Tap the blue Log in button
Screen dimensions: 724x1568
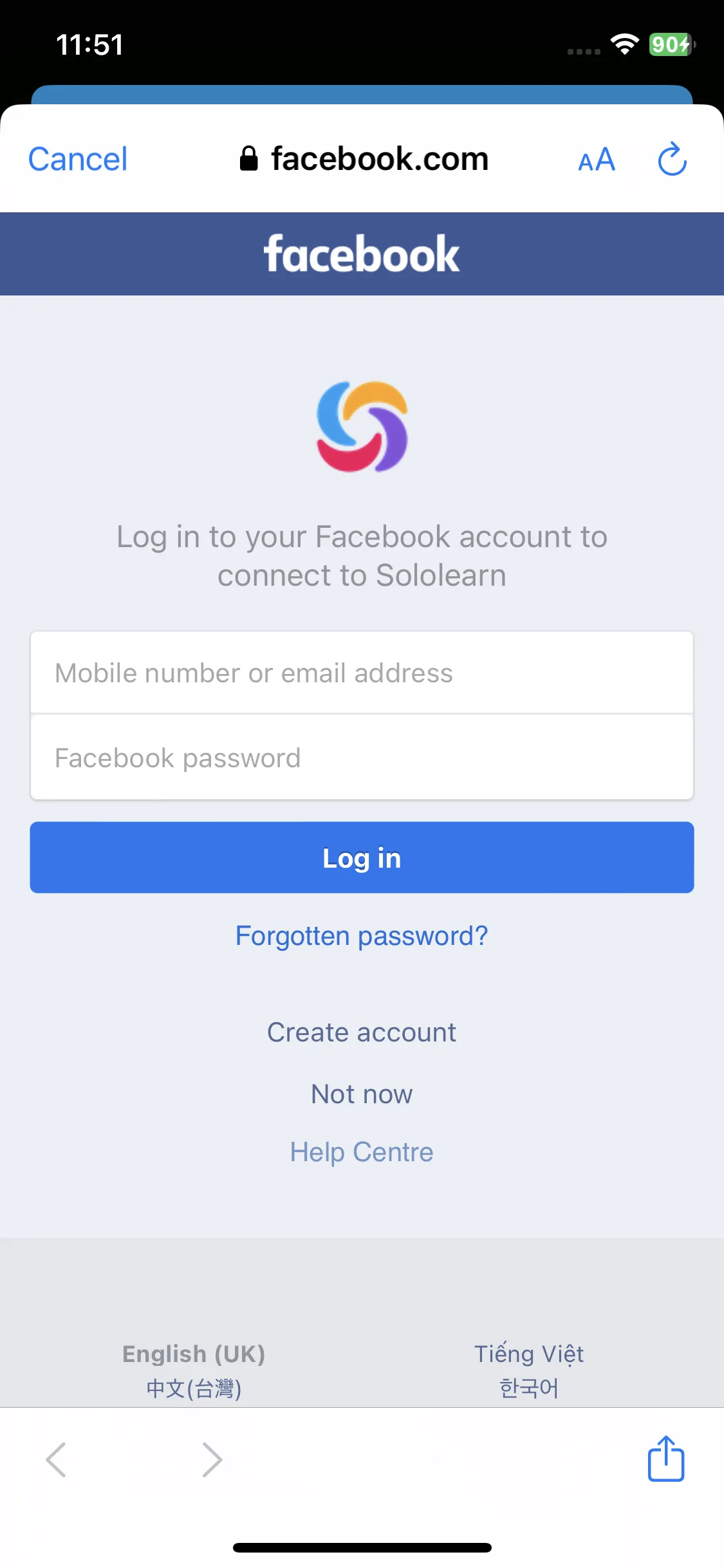tap(362, 857)
